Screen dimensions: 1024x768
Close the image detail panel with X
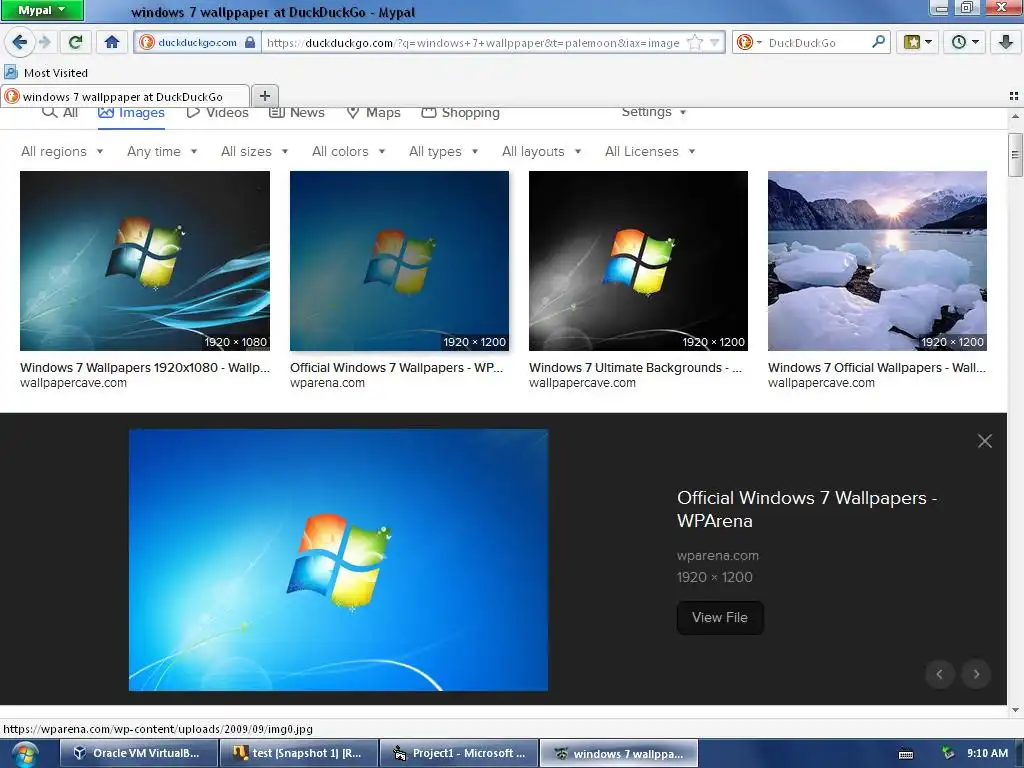tap(985, 441)
